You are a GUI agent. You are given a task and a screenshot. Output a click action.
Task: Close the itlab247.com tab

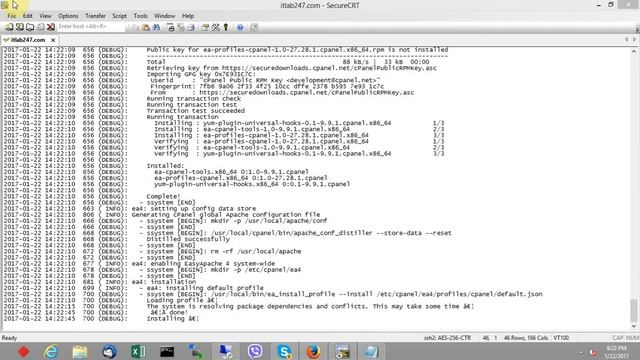(53, 40)
